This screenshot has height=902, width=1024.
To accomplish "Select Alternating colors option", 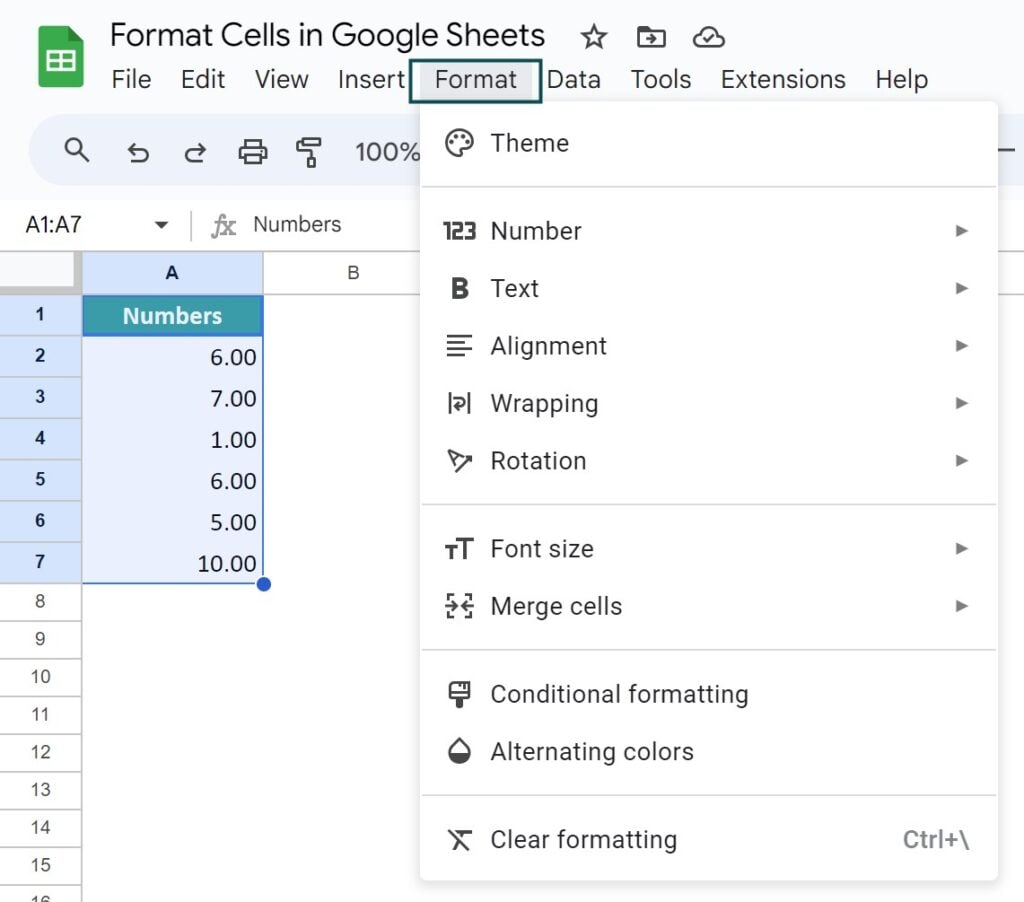I will [x=709, y=751].
